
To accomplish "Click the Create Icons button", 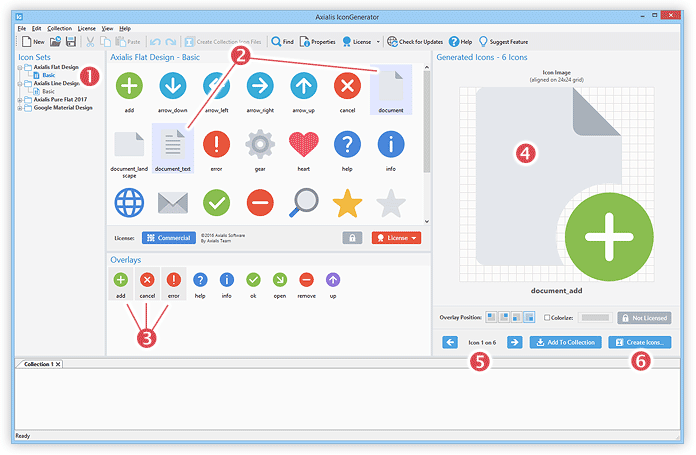I will click(x=640, y=342).
